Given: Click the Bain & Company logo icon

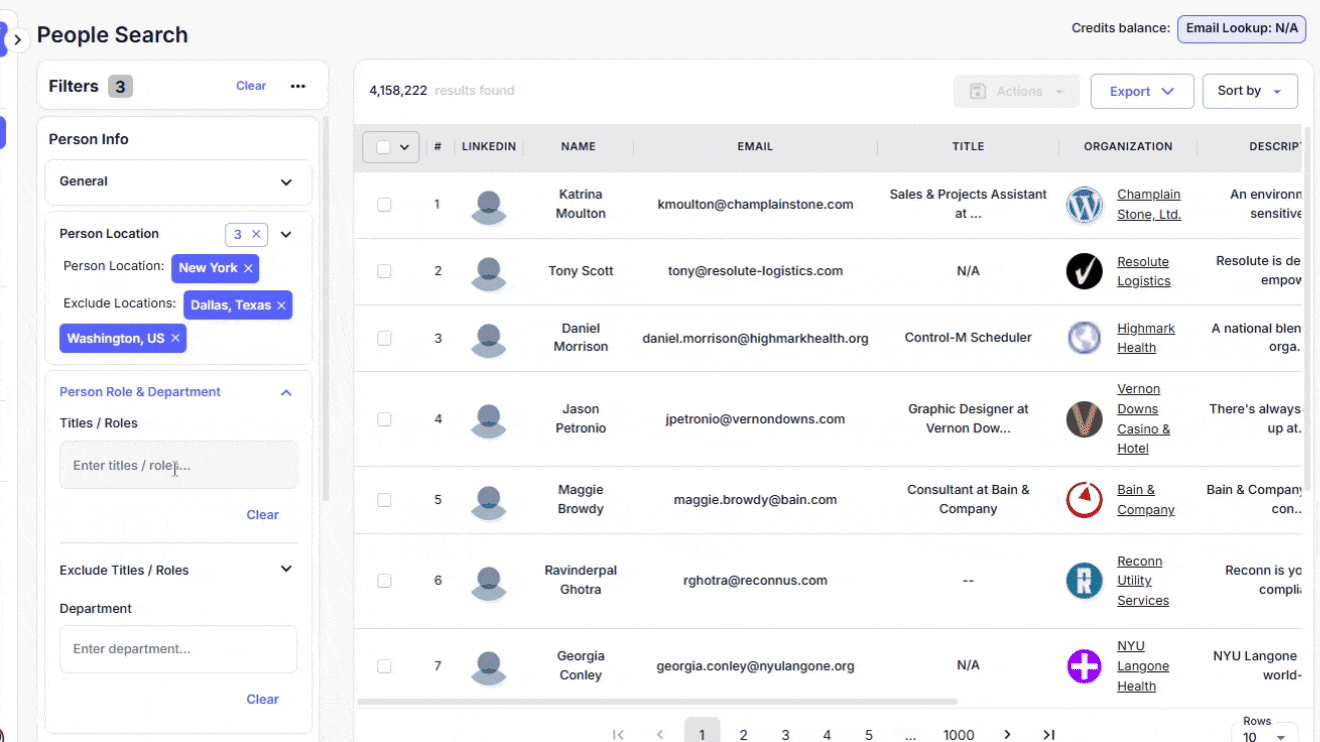Looking at the screenshot, I should [x=1084, y=500].
